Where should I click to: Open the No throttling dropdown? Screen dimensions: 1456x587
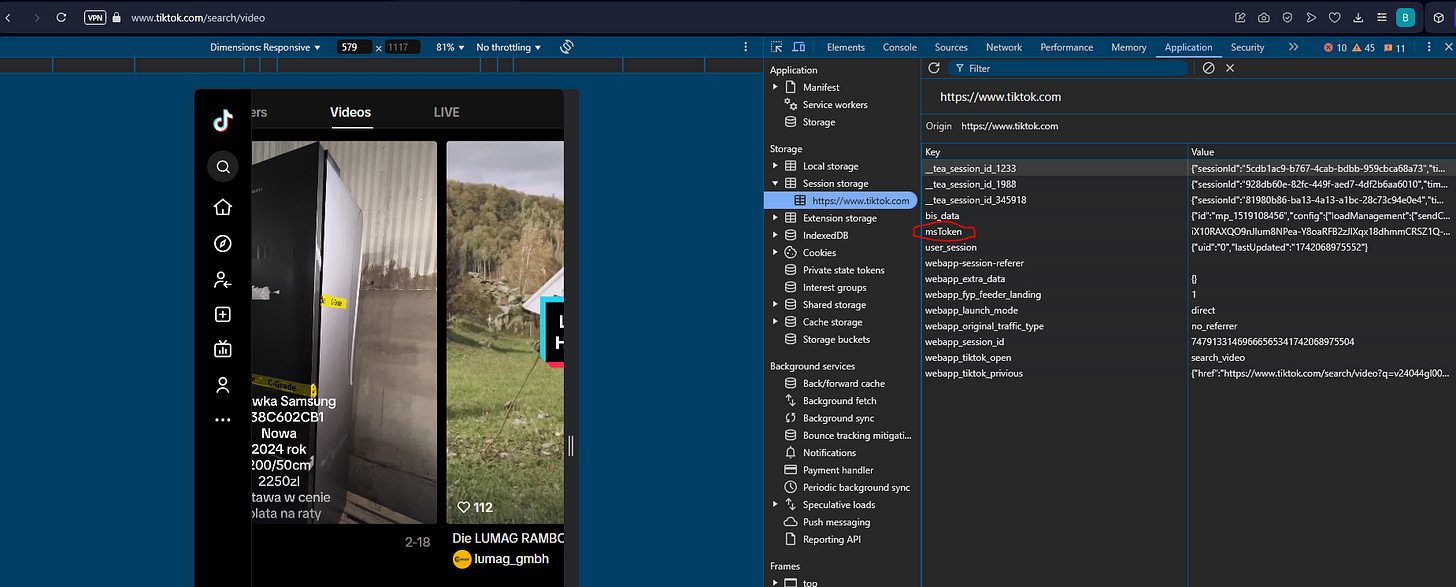508,47
